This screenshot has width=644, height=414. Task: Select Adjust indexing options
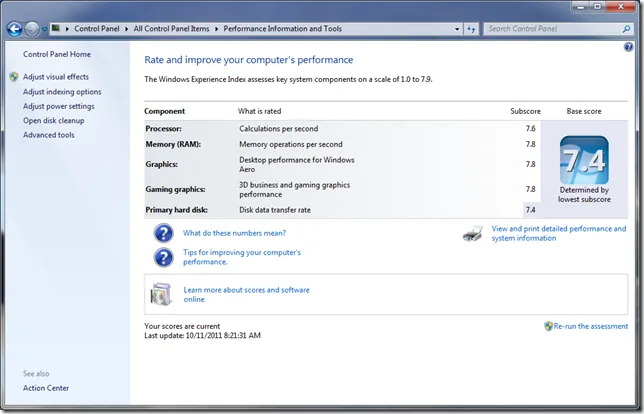click(62, 92)
